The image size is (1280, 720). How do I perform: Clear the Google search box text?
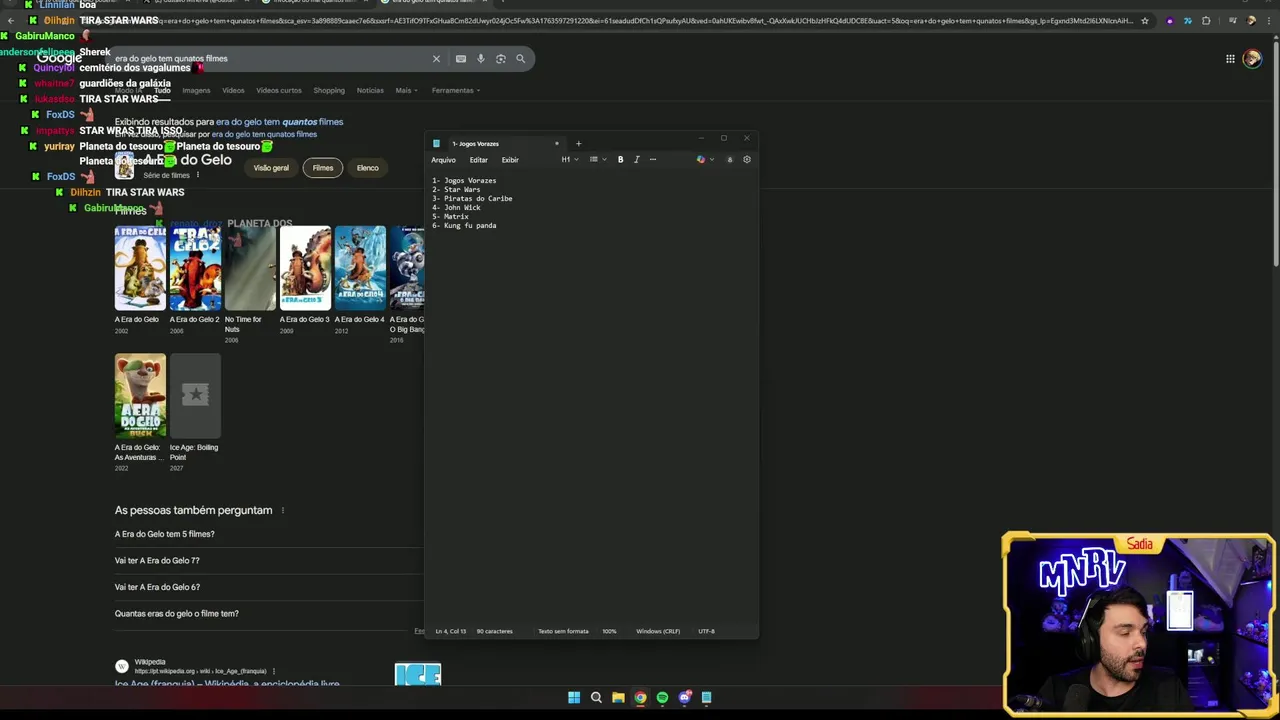click(x=436, y=59)
